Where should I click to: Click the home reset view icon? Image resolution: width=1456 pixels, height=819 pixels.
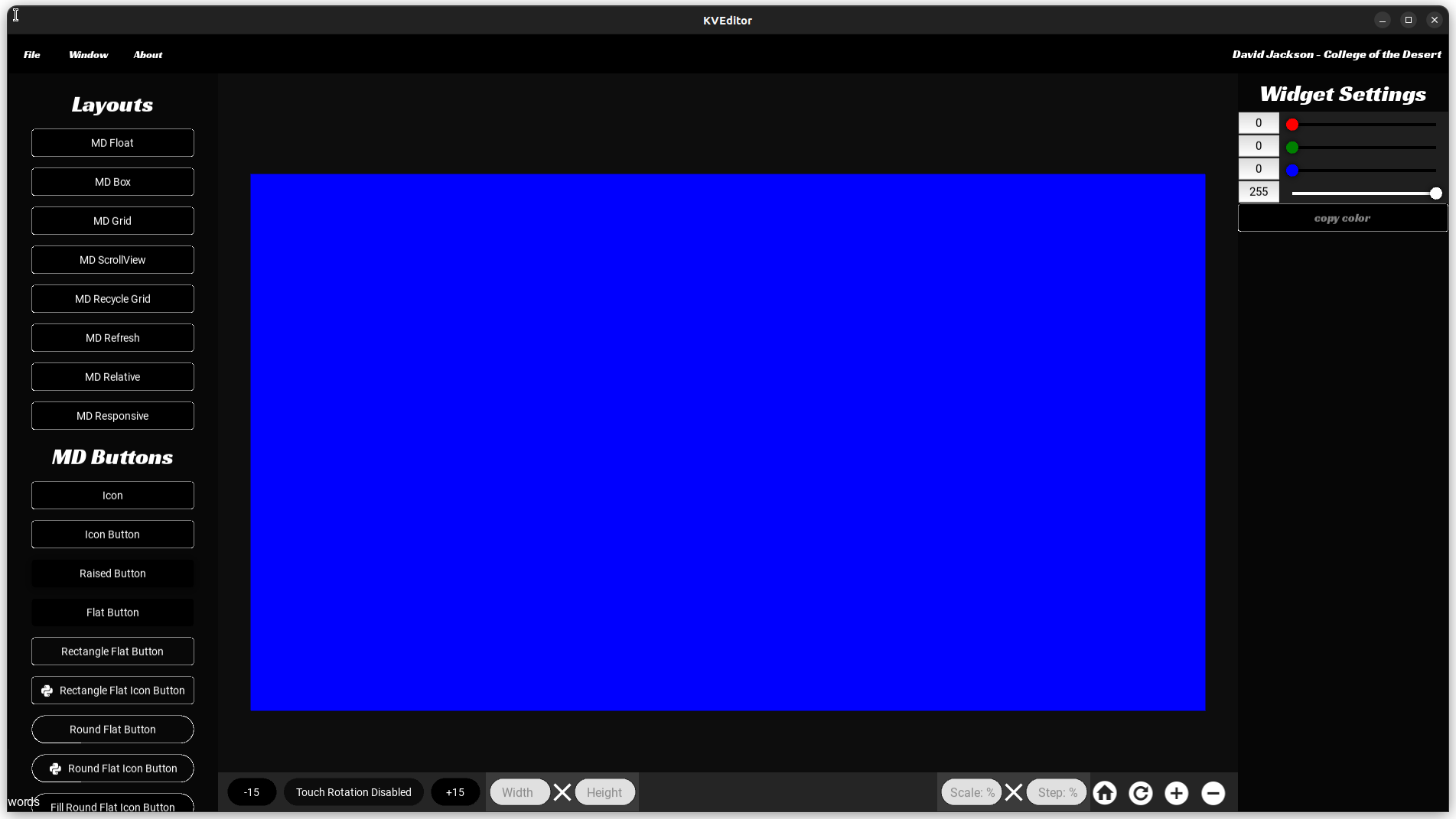click(x=1105, y=792)
